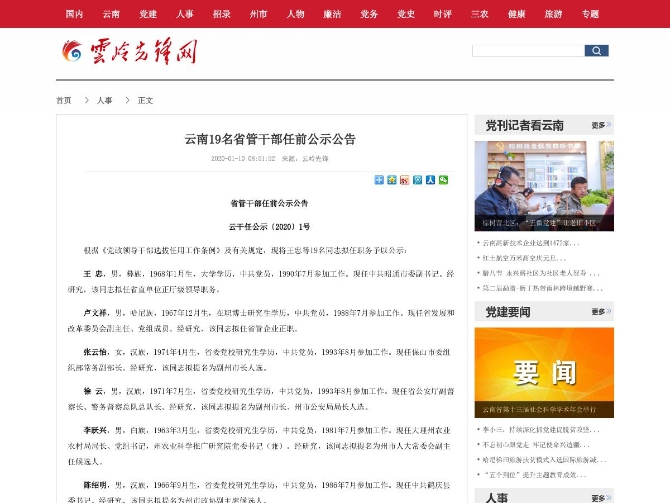670x503 pixels.
Task: Click the light blue circular share icon
Action: 418,180
